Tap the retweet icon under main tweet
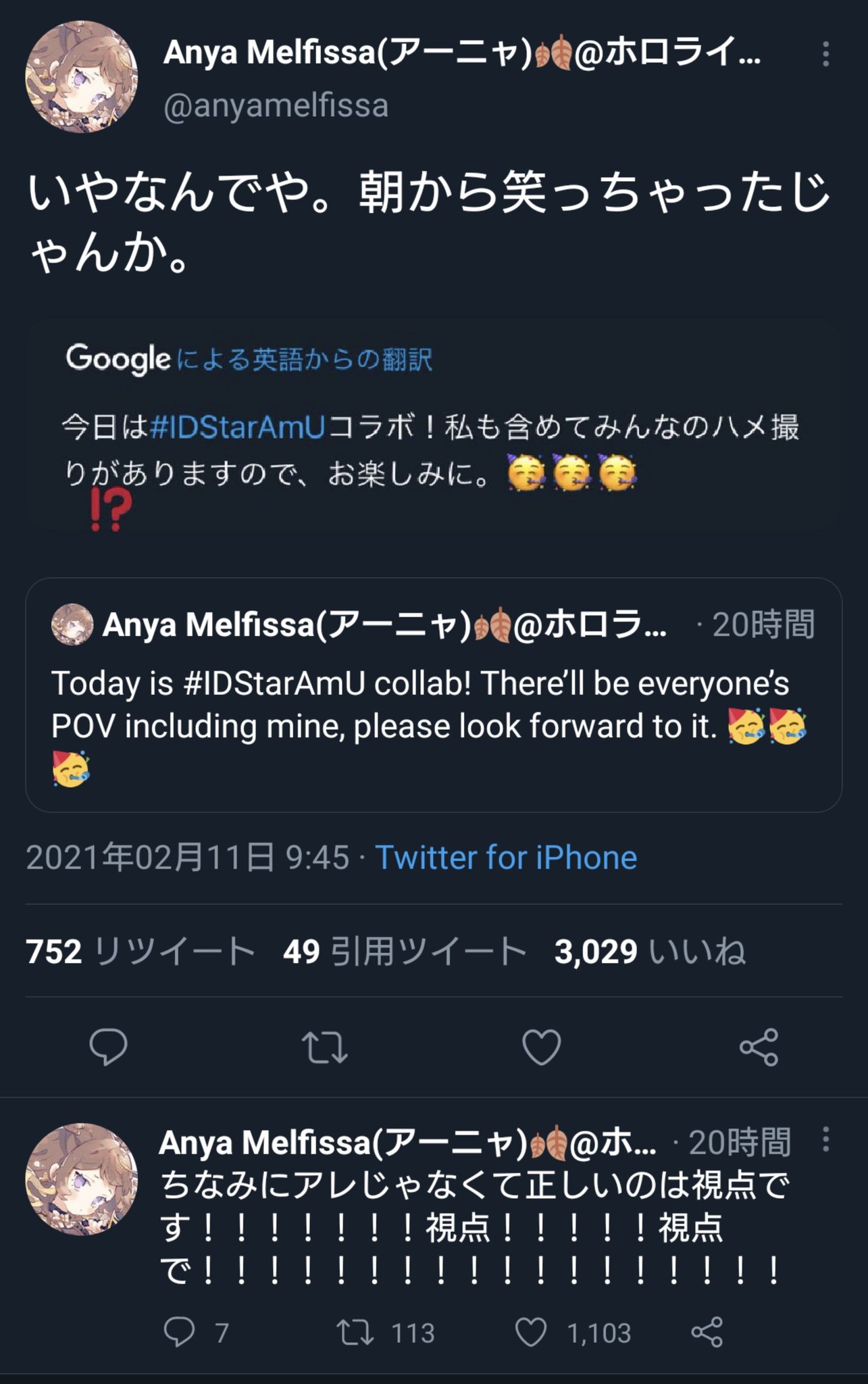This screenshot has width=868, height=1384. click(x=324, y=1047)
